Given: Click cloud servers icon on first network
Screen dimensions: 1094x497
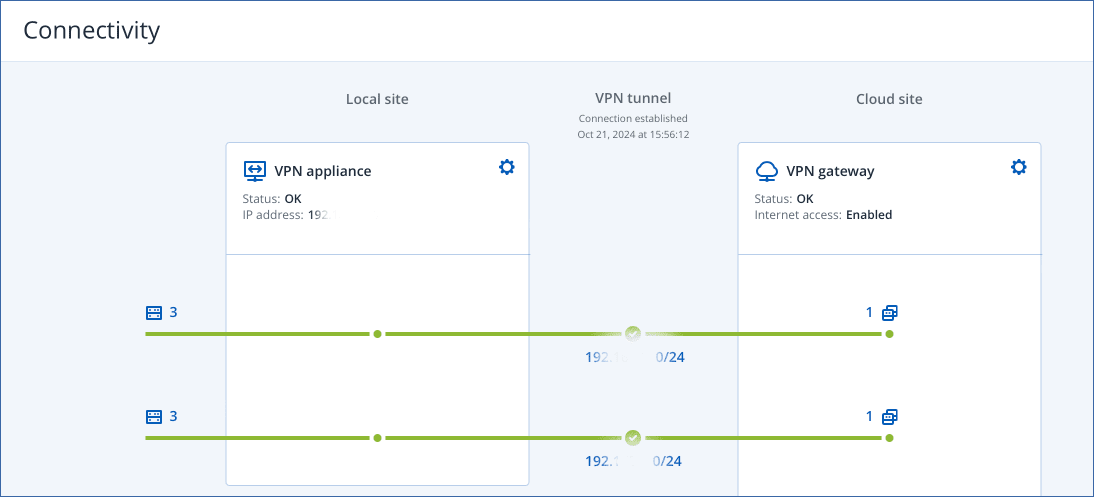Looking at the screenshot, I should pos(890,313).
